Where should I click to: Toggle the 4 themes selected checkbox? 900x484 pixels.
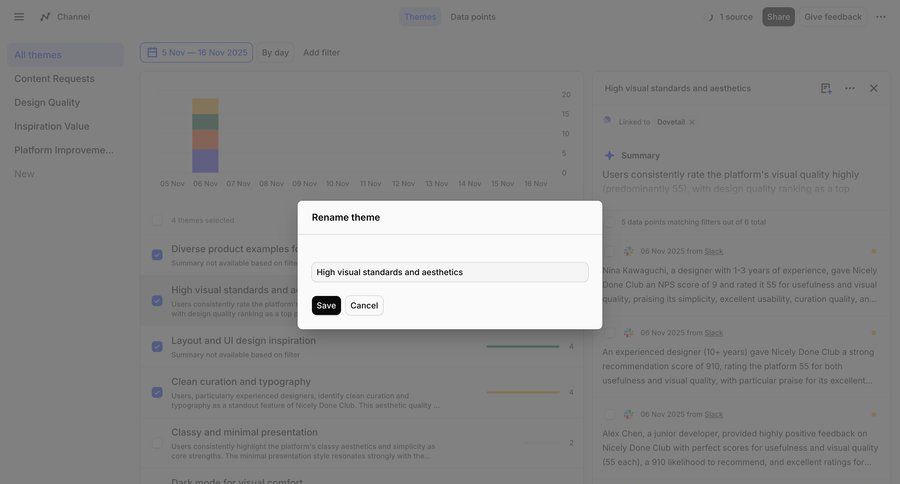click(157, 220)
